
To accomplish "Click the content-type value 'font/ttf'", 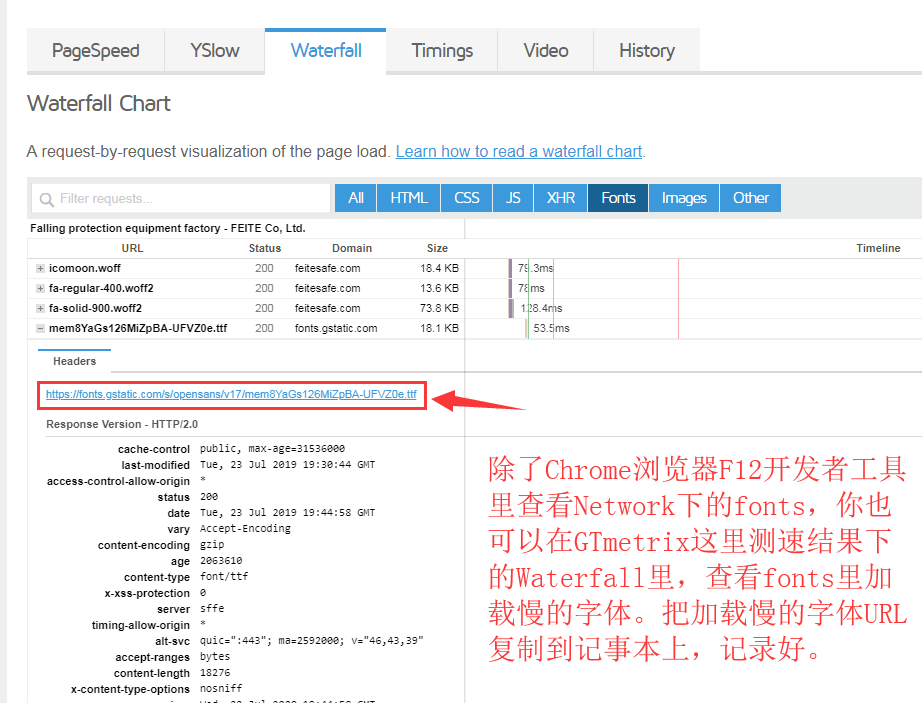I will tap(224, 577).
